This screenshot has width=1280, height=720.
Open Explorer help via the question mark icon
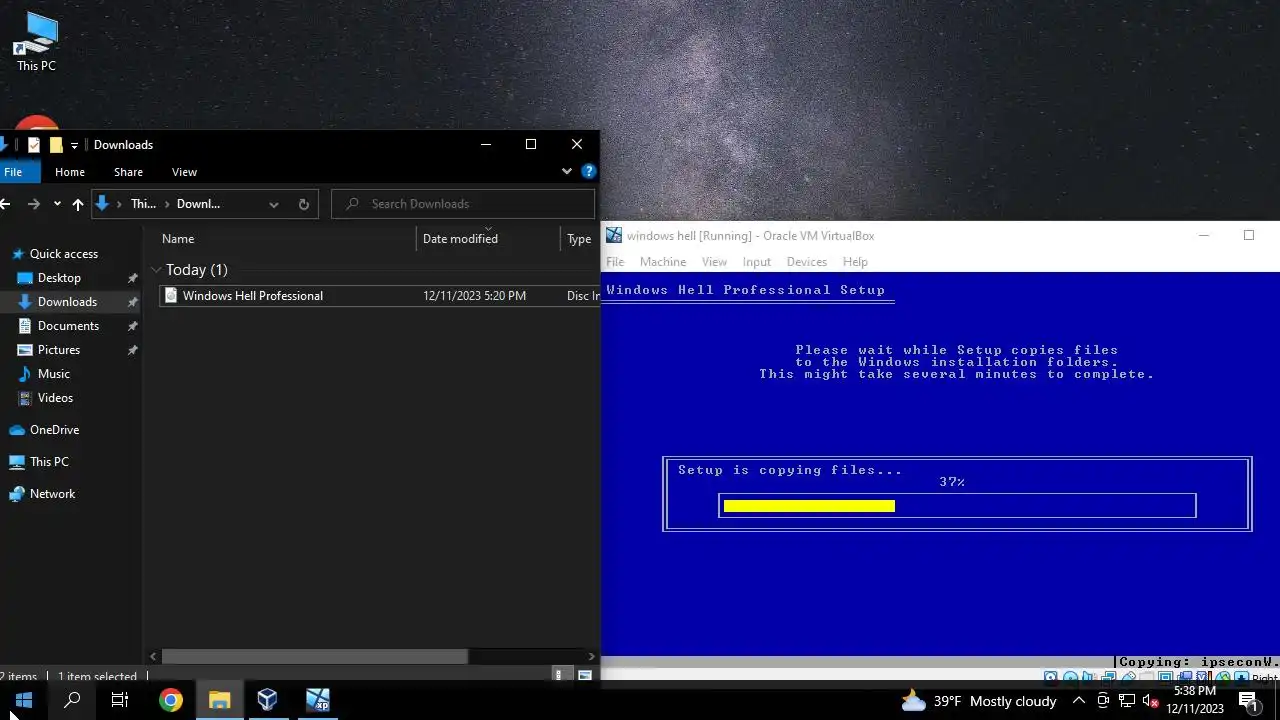point(588,171)
